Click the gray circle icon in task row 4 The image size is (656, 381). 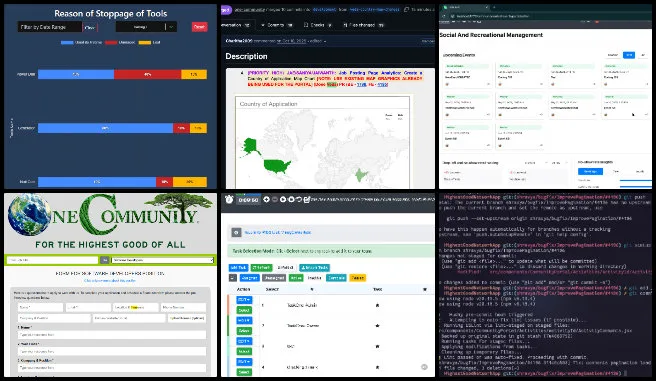click(424, 367)
